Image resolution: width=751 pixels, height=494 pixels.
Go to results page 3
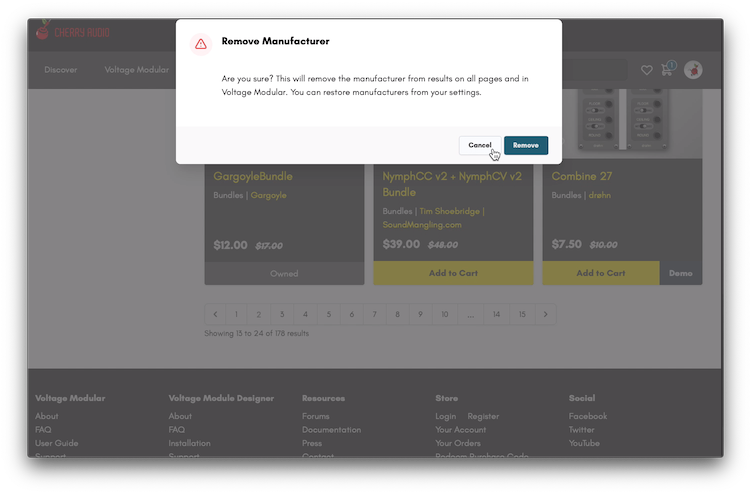(x=282, y=314)
